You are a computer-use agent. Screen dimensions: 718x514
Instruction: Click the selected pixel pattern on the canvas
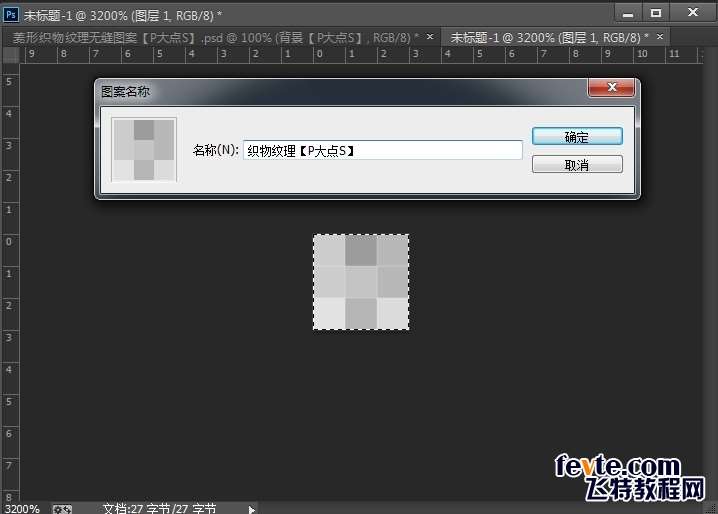click(361, 282)
